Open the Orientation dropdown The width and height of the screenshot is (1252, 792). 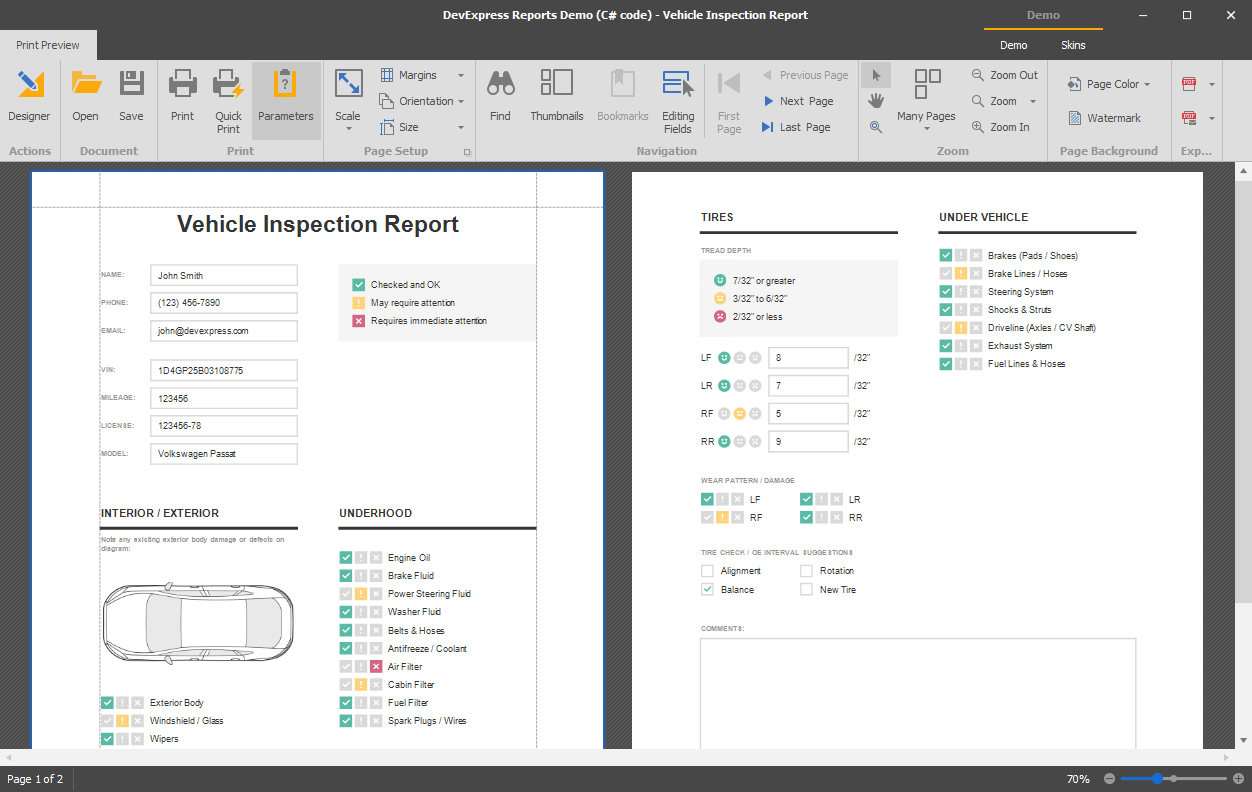coord(460,100)
